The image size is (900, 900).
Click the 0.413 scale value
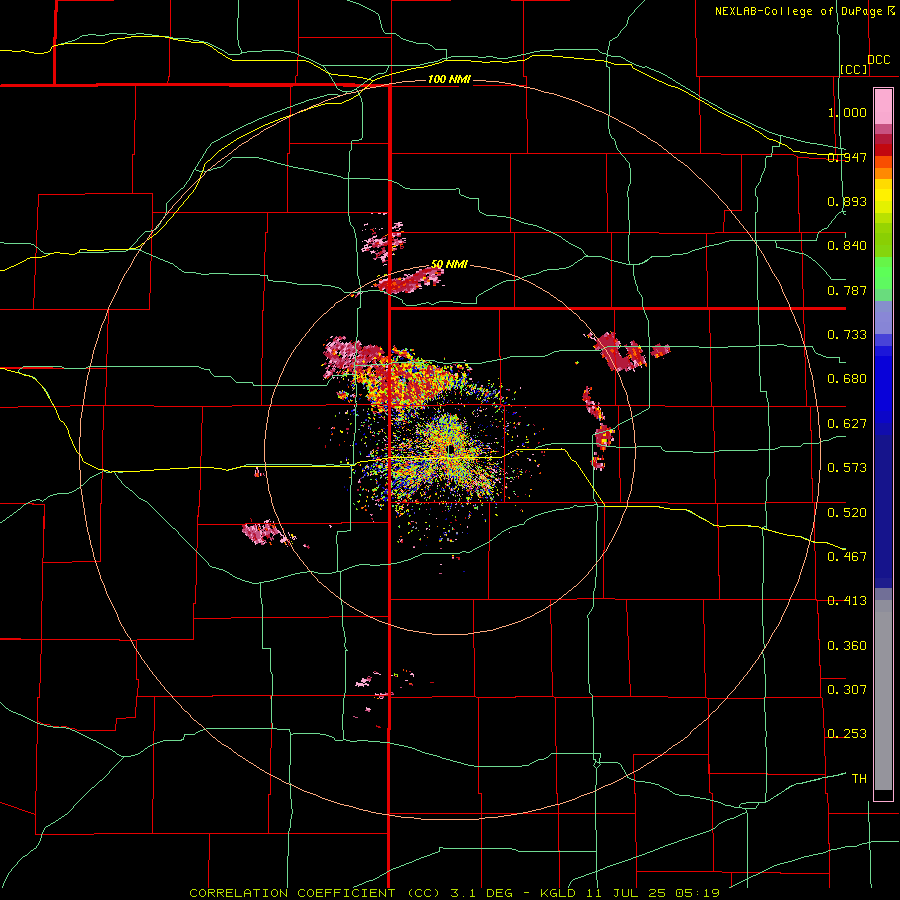[847, 601]
